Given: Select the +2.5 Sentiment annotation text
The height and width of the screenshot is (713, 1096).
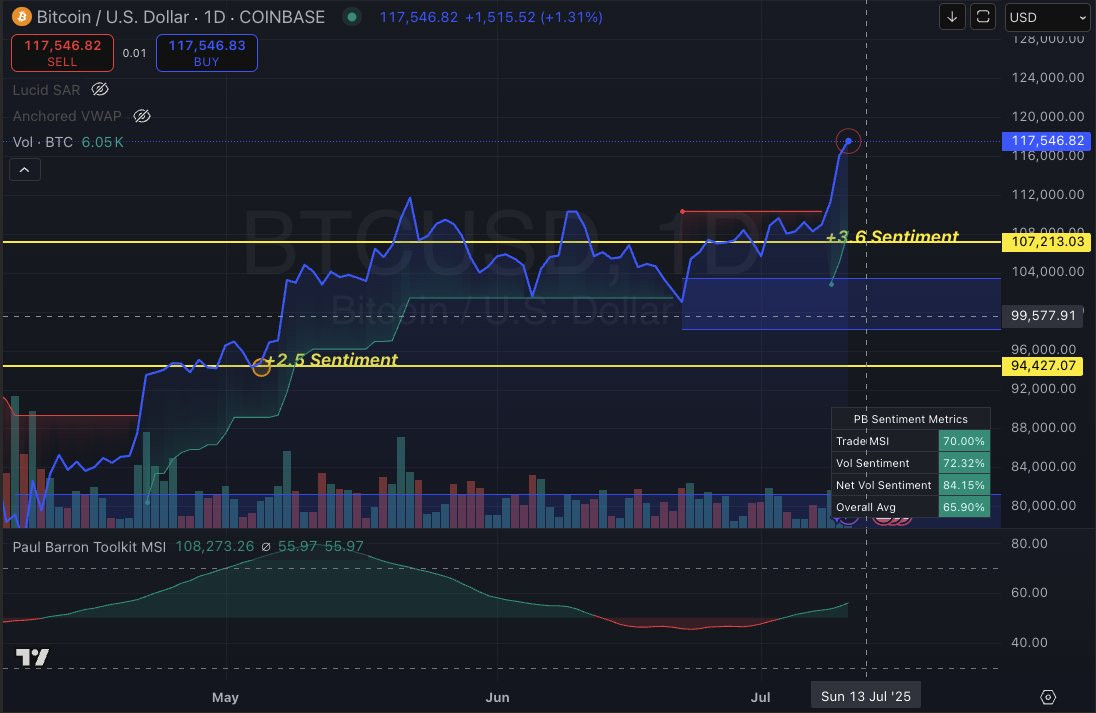Looking at the screenshot, I should [x=331, y=359].
